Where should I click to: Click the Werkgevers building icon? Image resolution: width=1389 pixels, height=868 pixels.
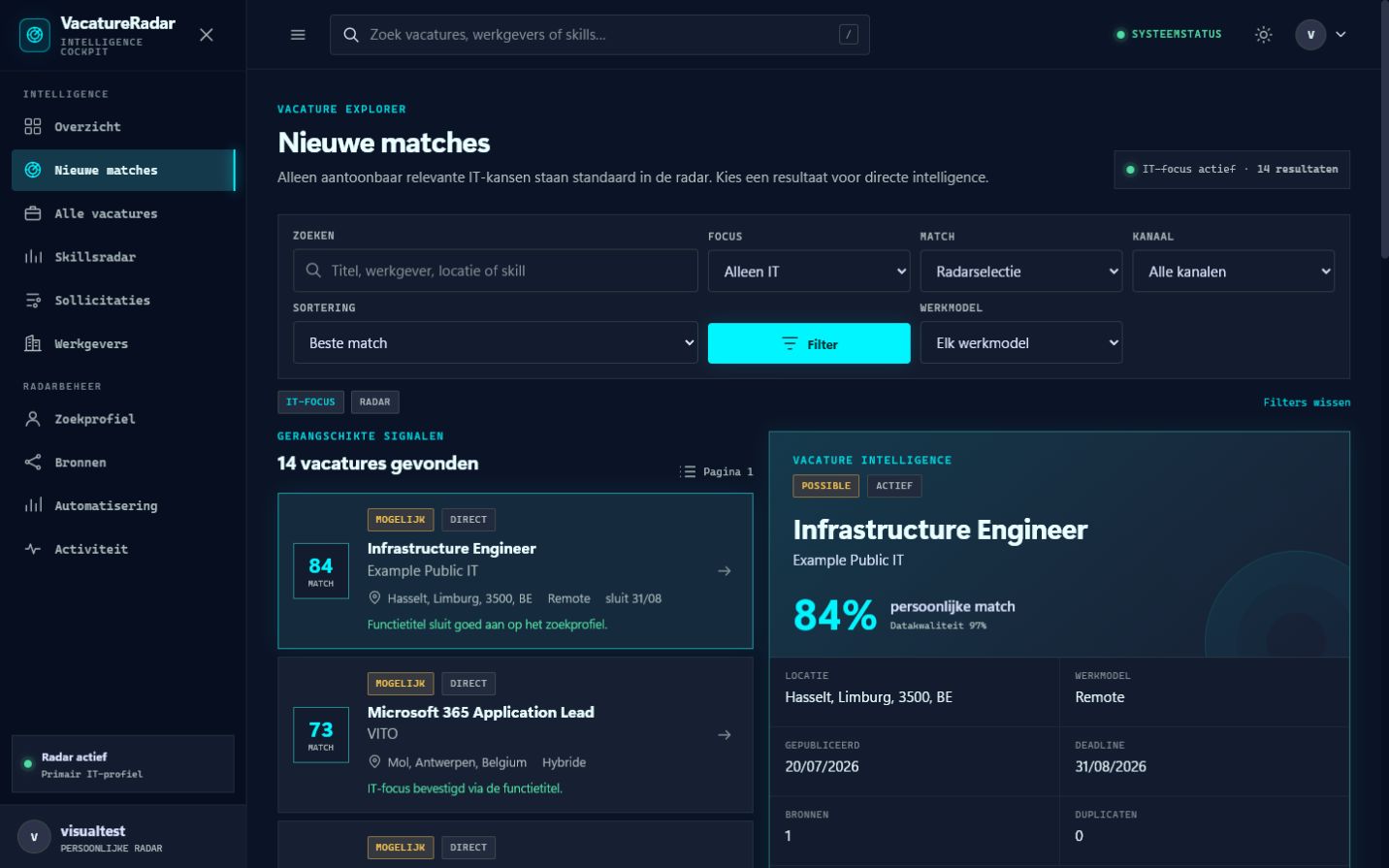coord(33,343)
